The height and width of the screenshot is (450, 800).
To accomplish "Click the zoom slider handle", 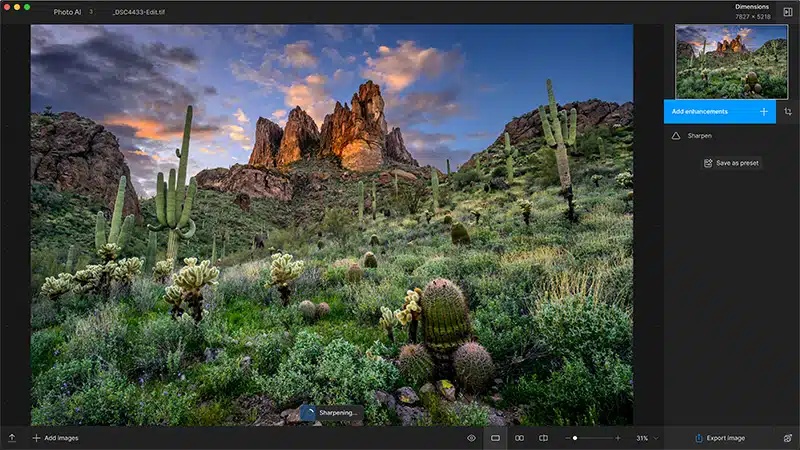I will [575, 438].
